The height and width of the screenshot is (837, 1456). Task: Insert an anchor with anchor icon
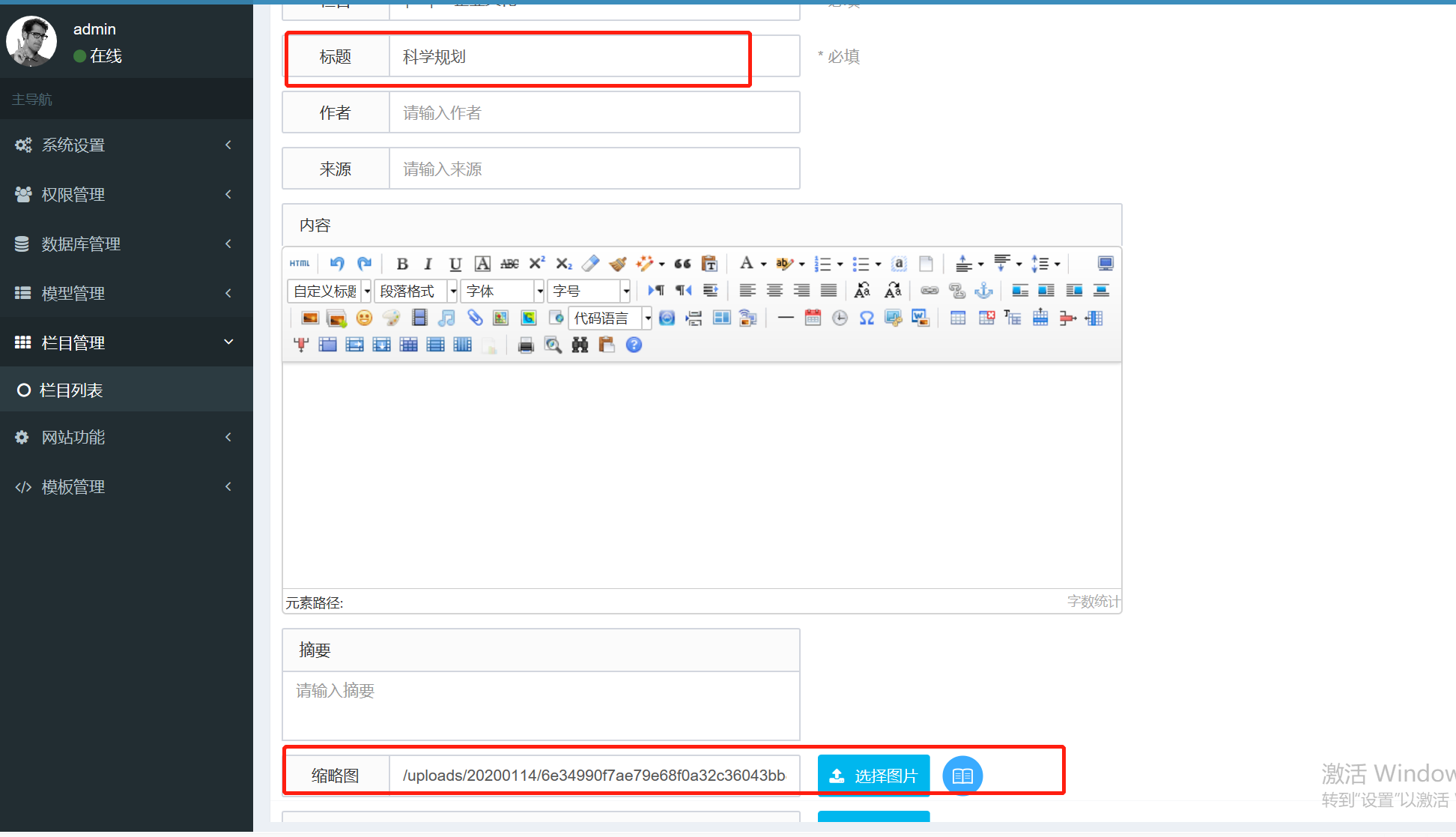pos(983,291)
